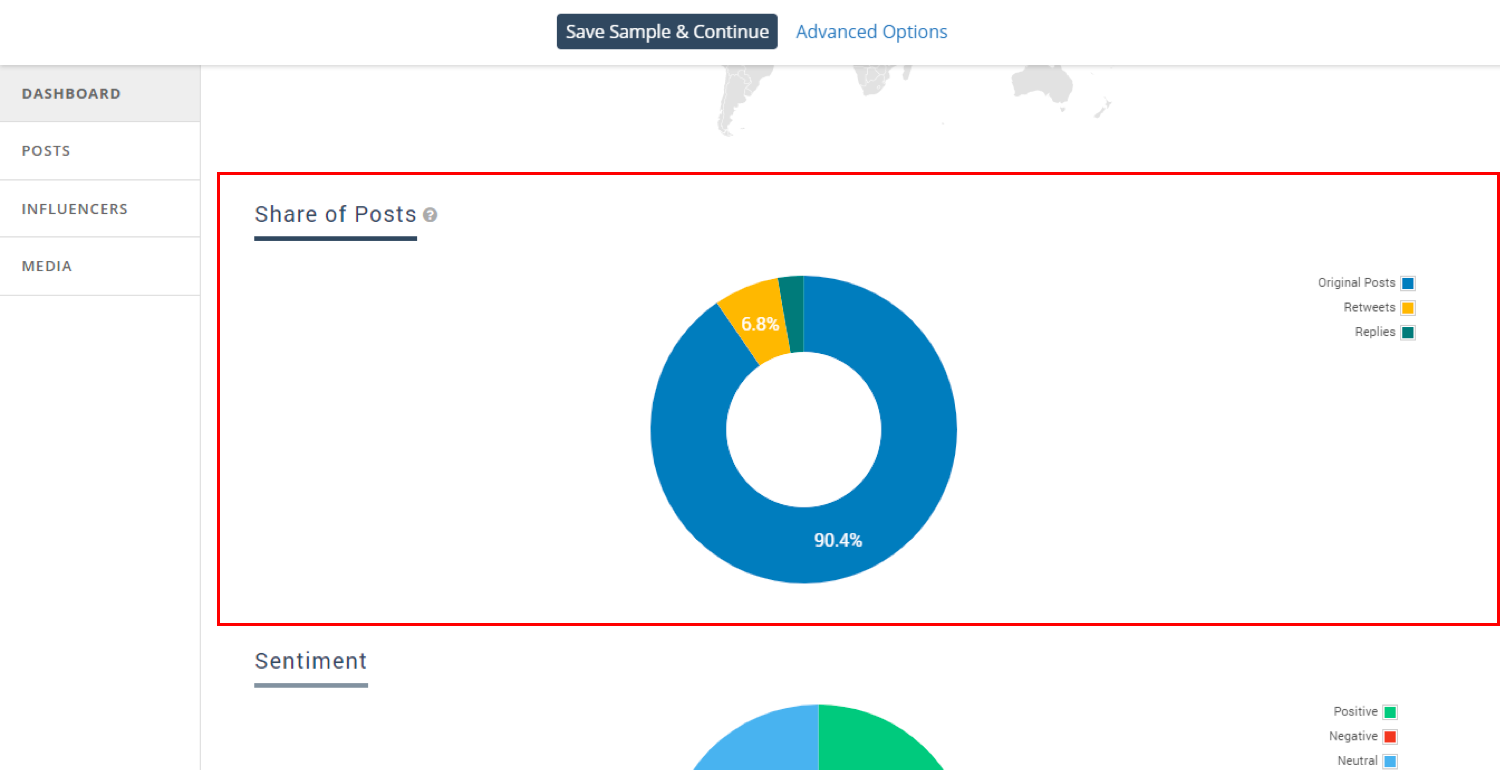Switch to the Media sidebar section
The image size is (1501, 770).
[100, 266]
